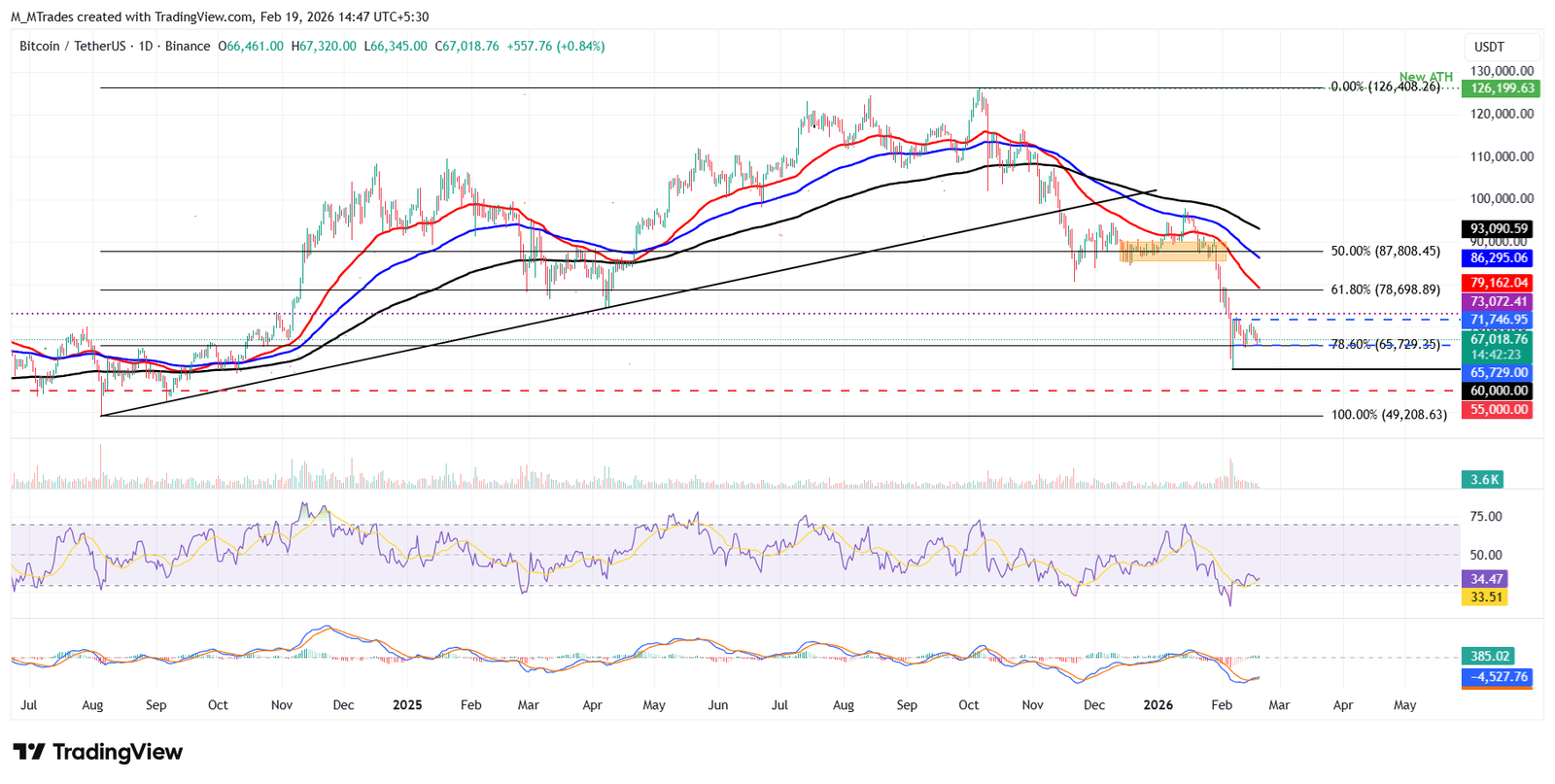Viewport: 1555px width, 784px height.
Task: Click the MACD value label -4,527.76
Action: click(x=1498, y=677)
